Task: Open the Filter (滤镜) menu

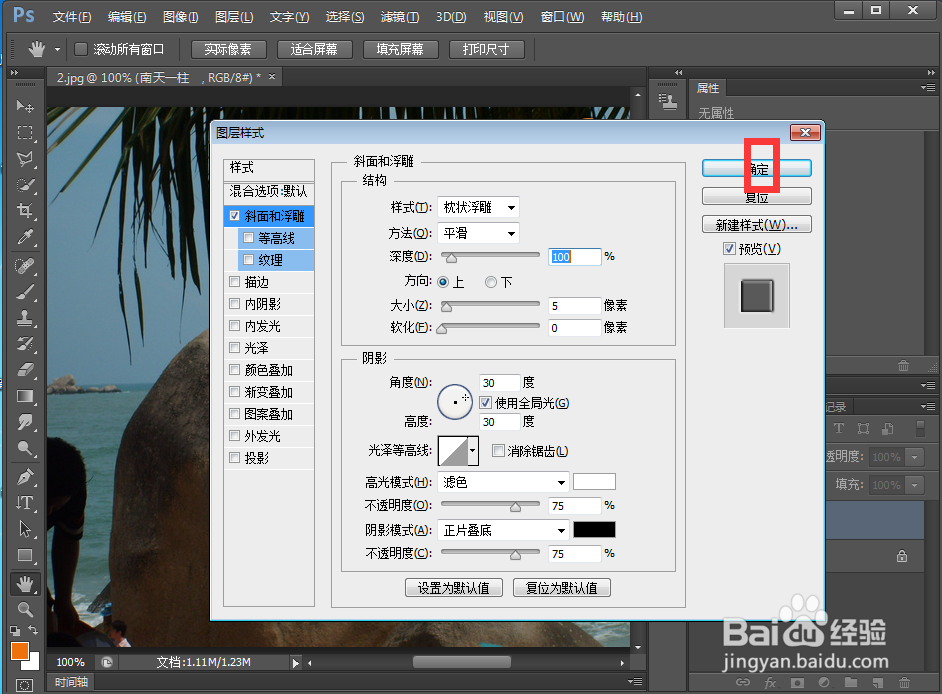Action: [x=400, y=17]
